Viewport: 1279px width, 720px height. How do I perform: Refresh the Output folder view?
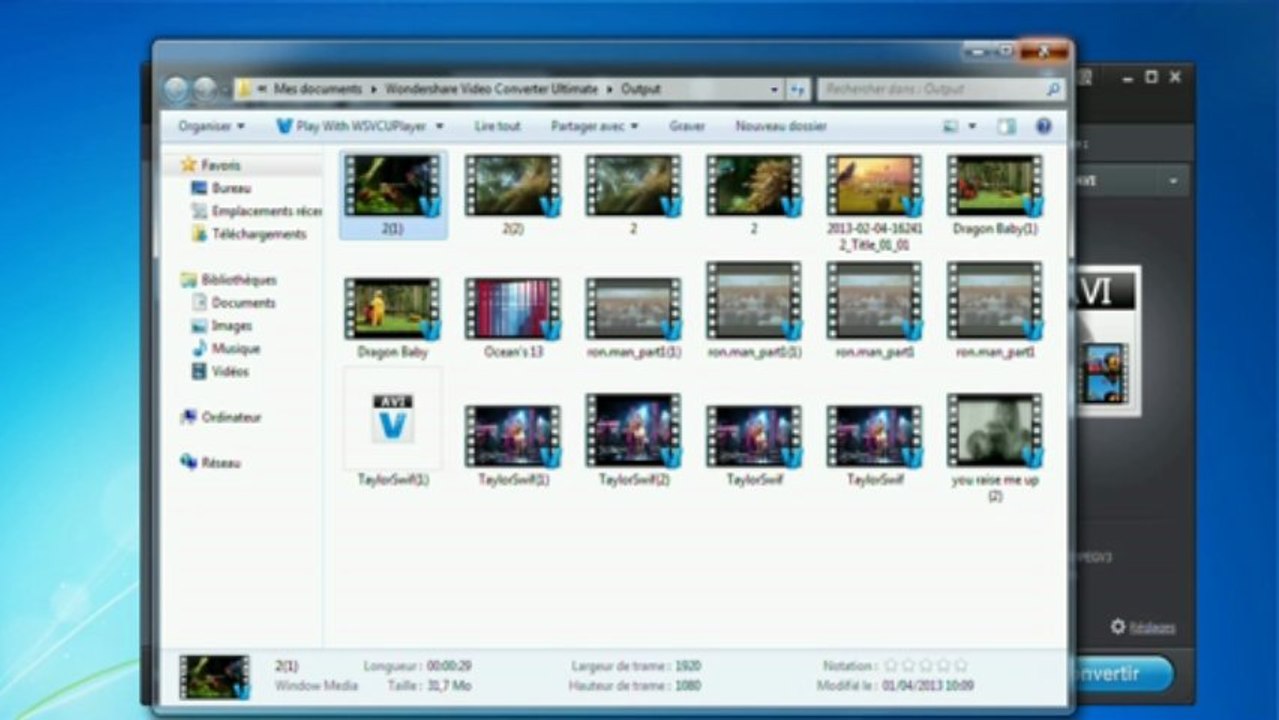(x=798, y=89)
